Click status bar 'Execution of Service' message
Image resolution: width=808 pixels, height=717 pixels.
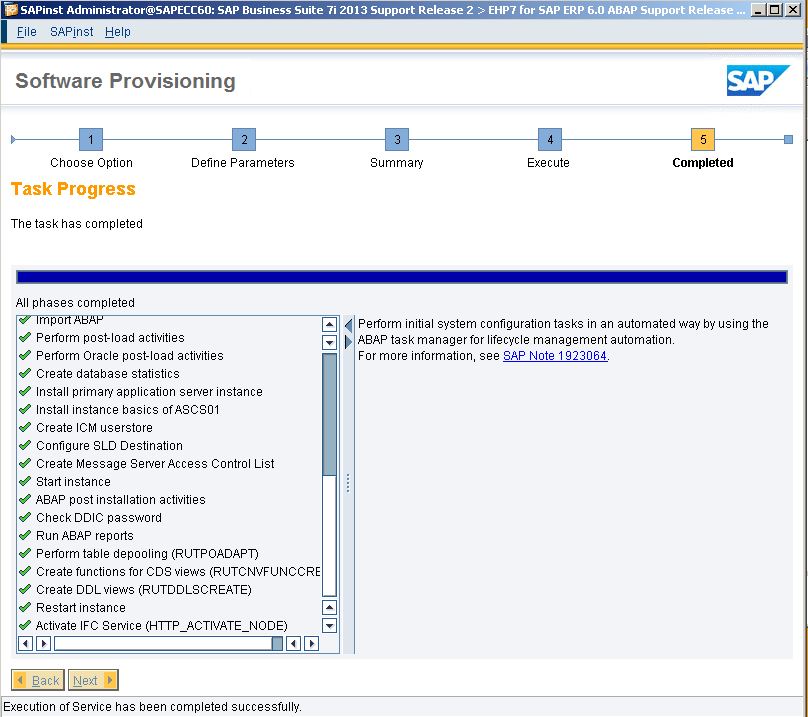152,707
